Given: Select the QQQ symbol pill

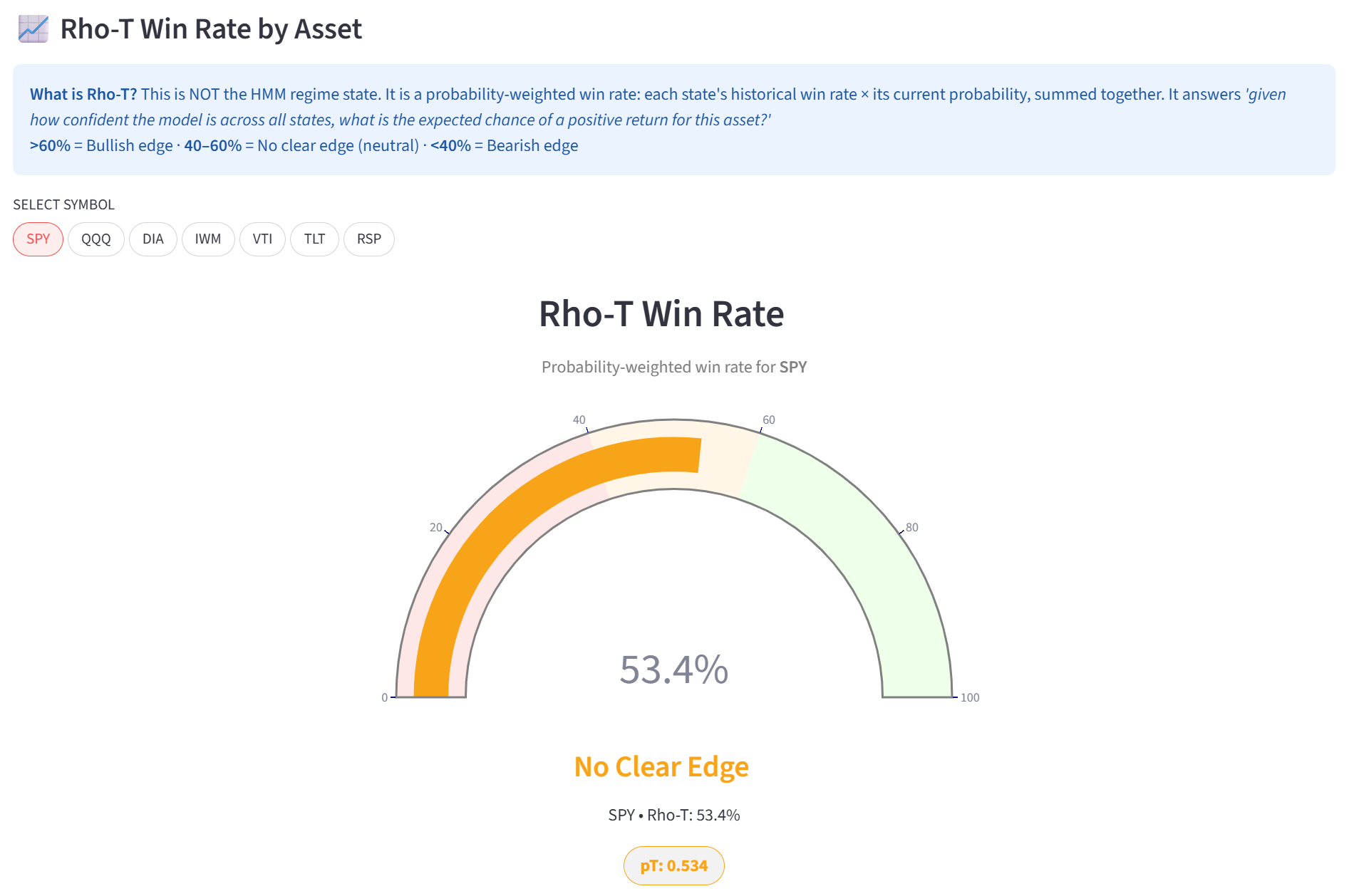Looking at the screenshot, I should pos(95,239).
